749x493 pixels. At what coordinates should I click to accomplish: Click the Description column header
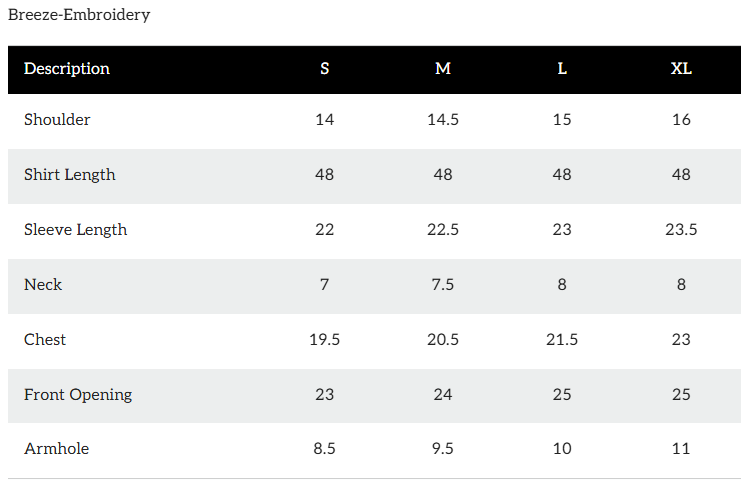click(x=67, y=69)
